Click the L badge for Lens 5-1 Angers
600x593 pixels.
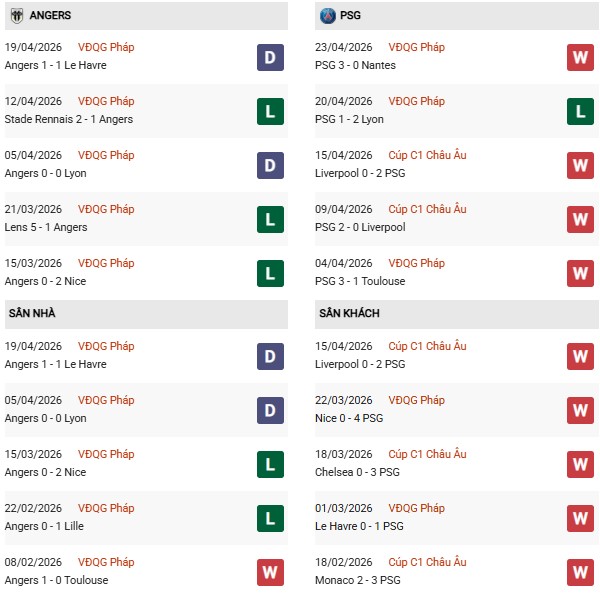coord(270,219)
